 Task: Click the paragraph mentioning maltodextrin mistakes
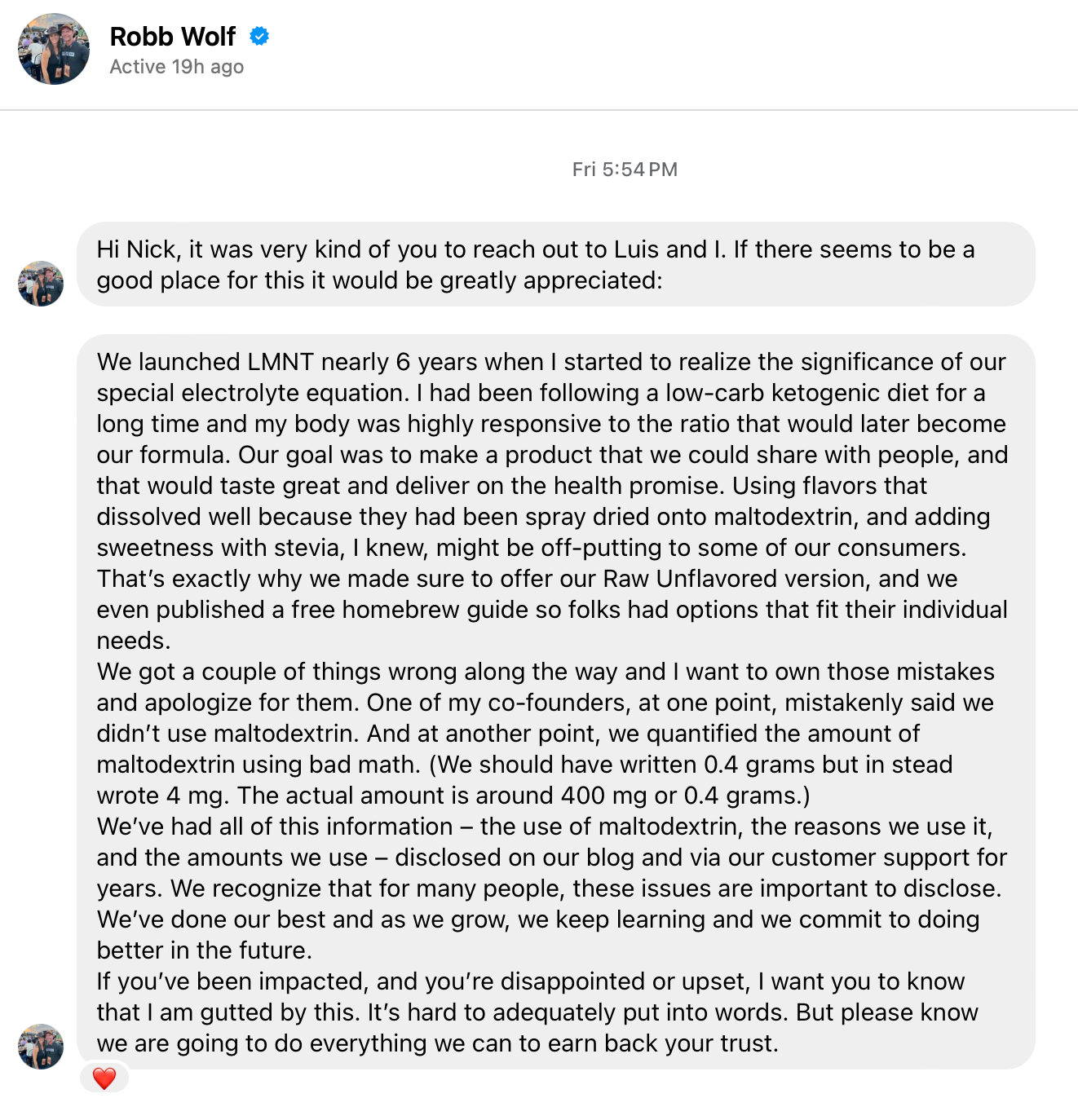546,733
